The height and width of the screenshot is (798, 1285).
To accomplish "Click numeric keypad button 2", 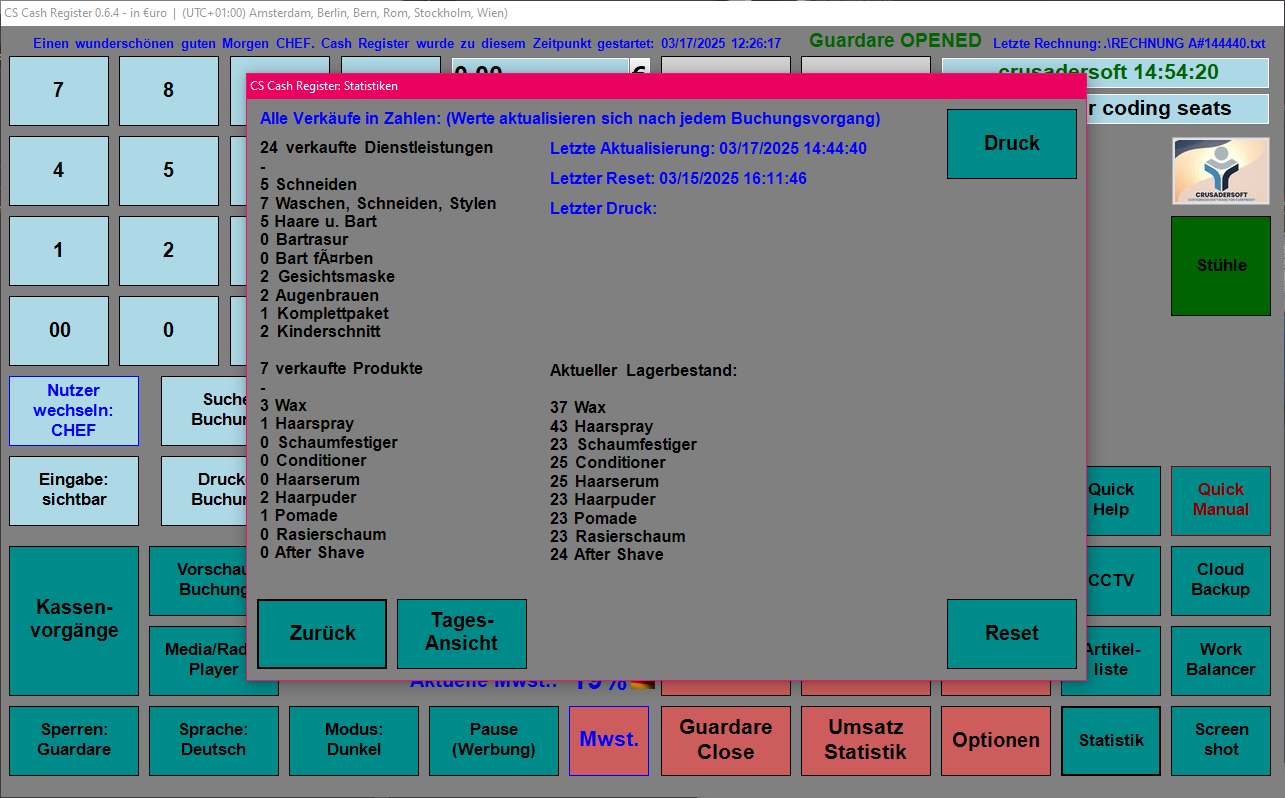I will coord(169,251).
